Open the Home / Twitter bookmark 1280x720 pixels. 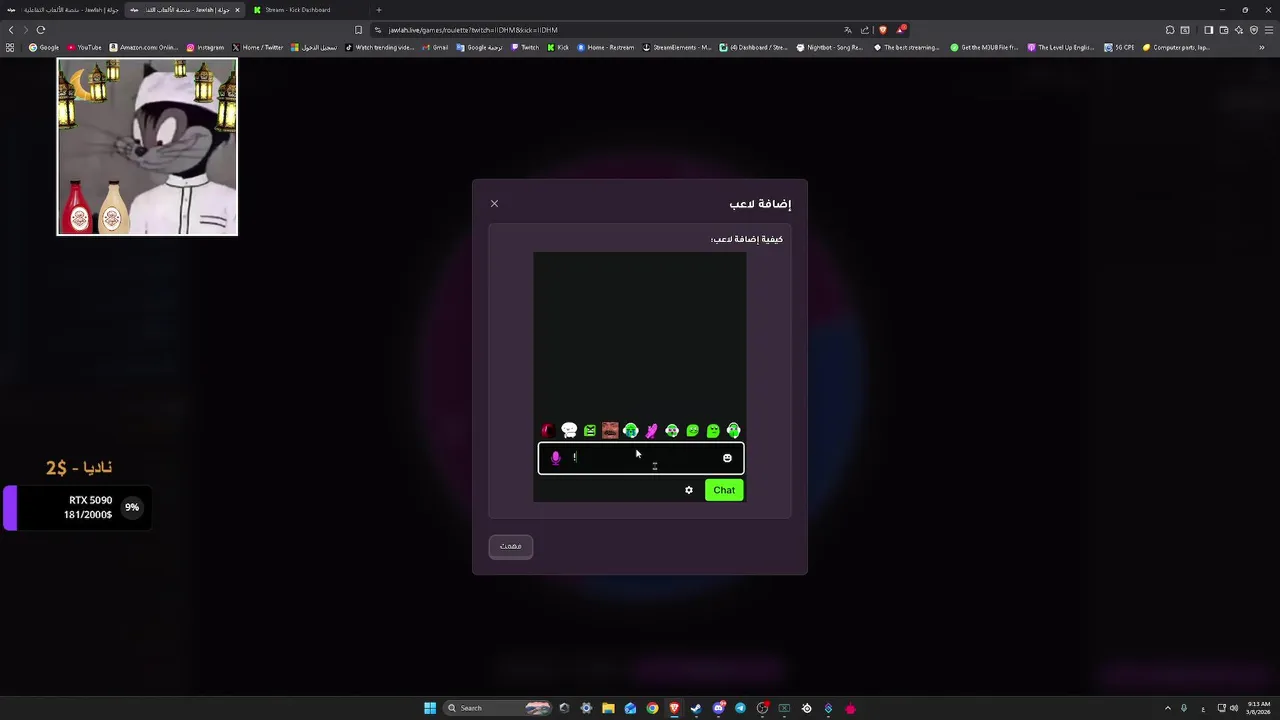point(258,47)
